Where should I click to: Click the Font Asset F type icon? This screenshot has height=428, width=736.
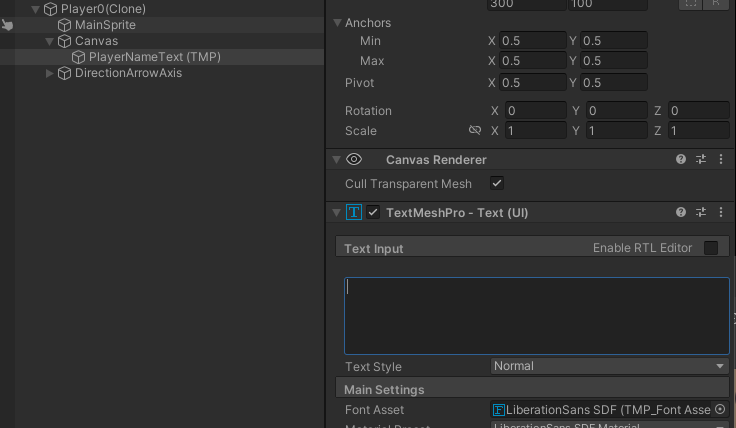click(x=498, y=410)
